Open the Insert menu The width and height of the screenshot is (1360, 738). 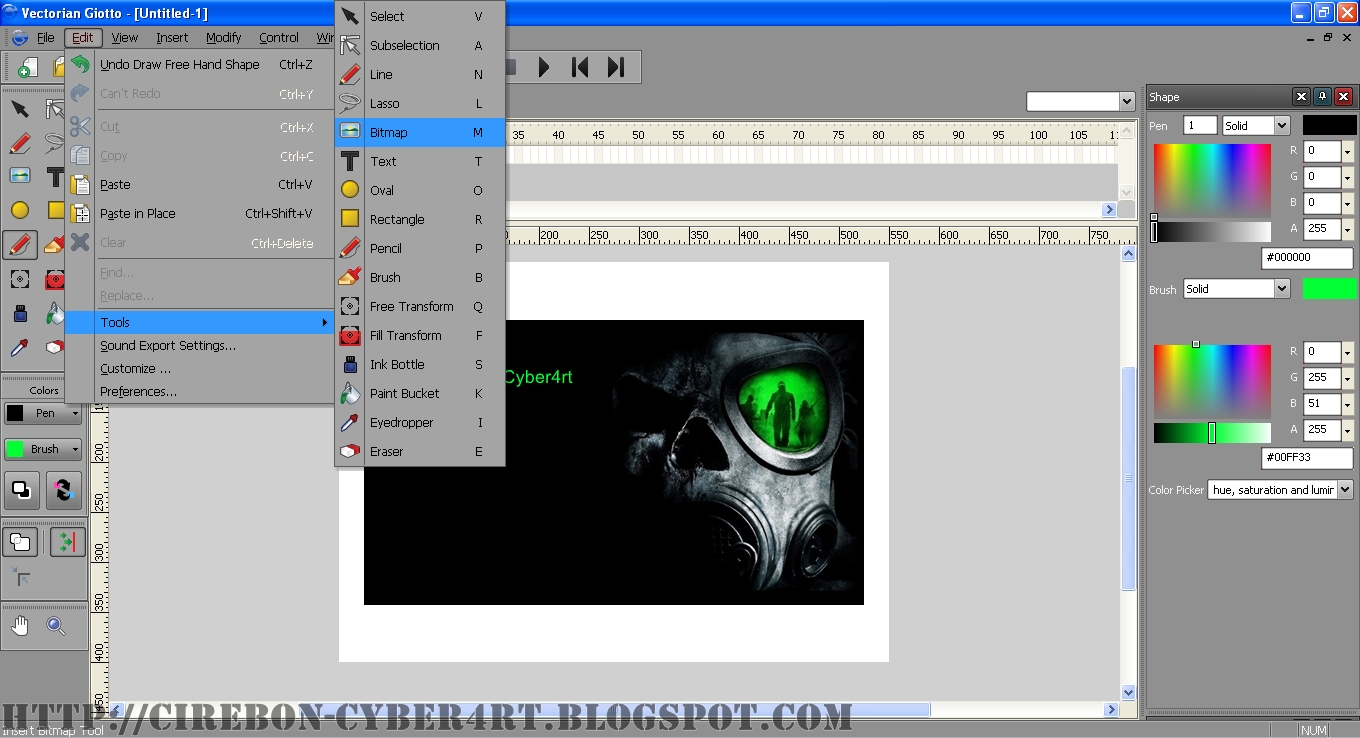pos(172,37)
